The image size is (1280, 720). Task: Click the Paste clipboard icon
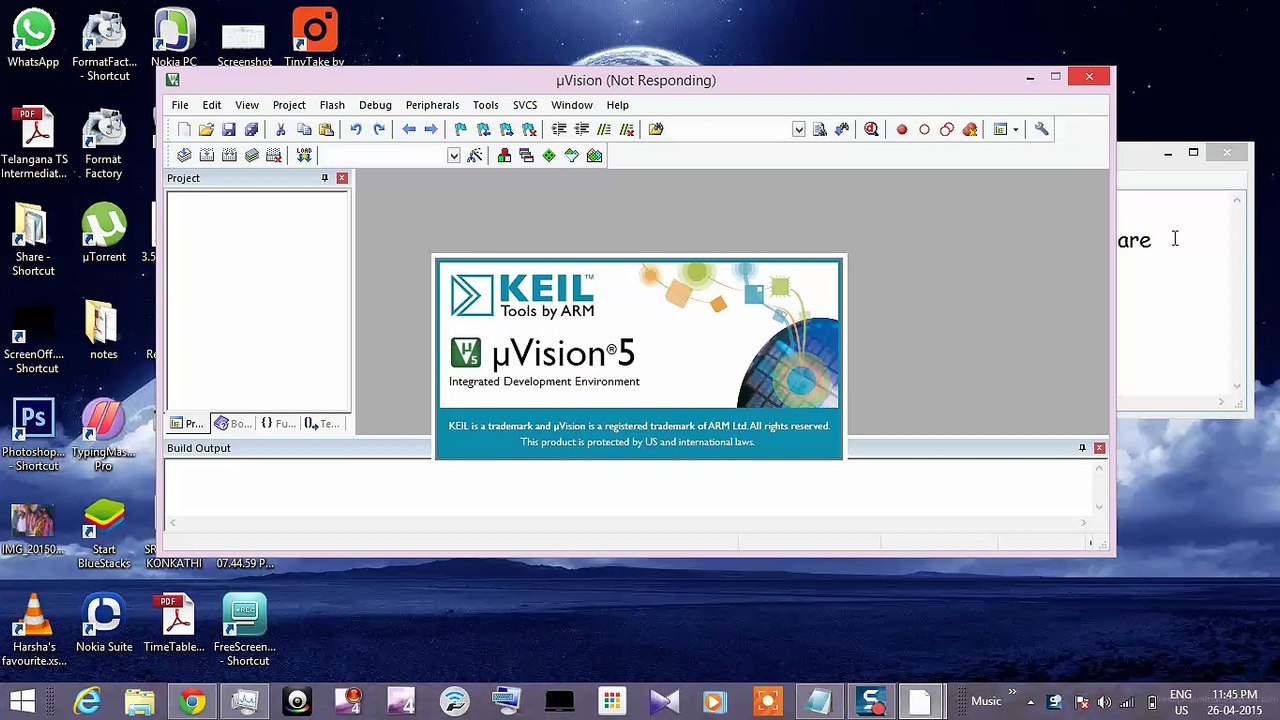coord(326,129)
